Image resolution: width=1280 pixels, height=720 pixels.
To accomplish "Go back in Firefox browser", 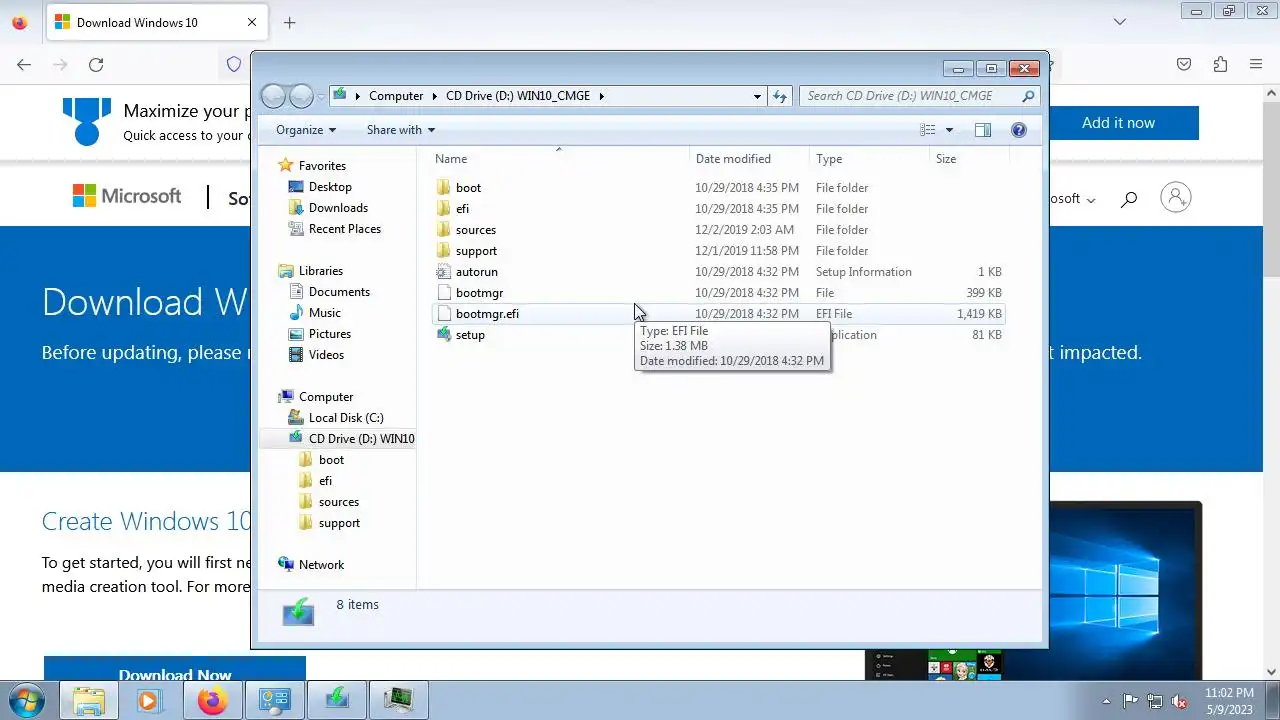I will tap(24, 64).
